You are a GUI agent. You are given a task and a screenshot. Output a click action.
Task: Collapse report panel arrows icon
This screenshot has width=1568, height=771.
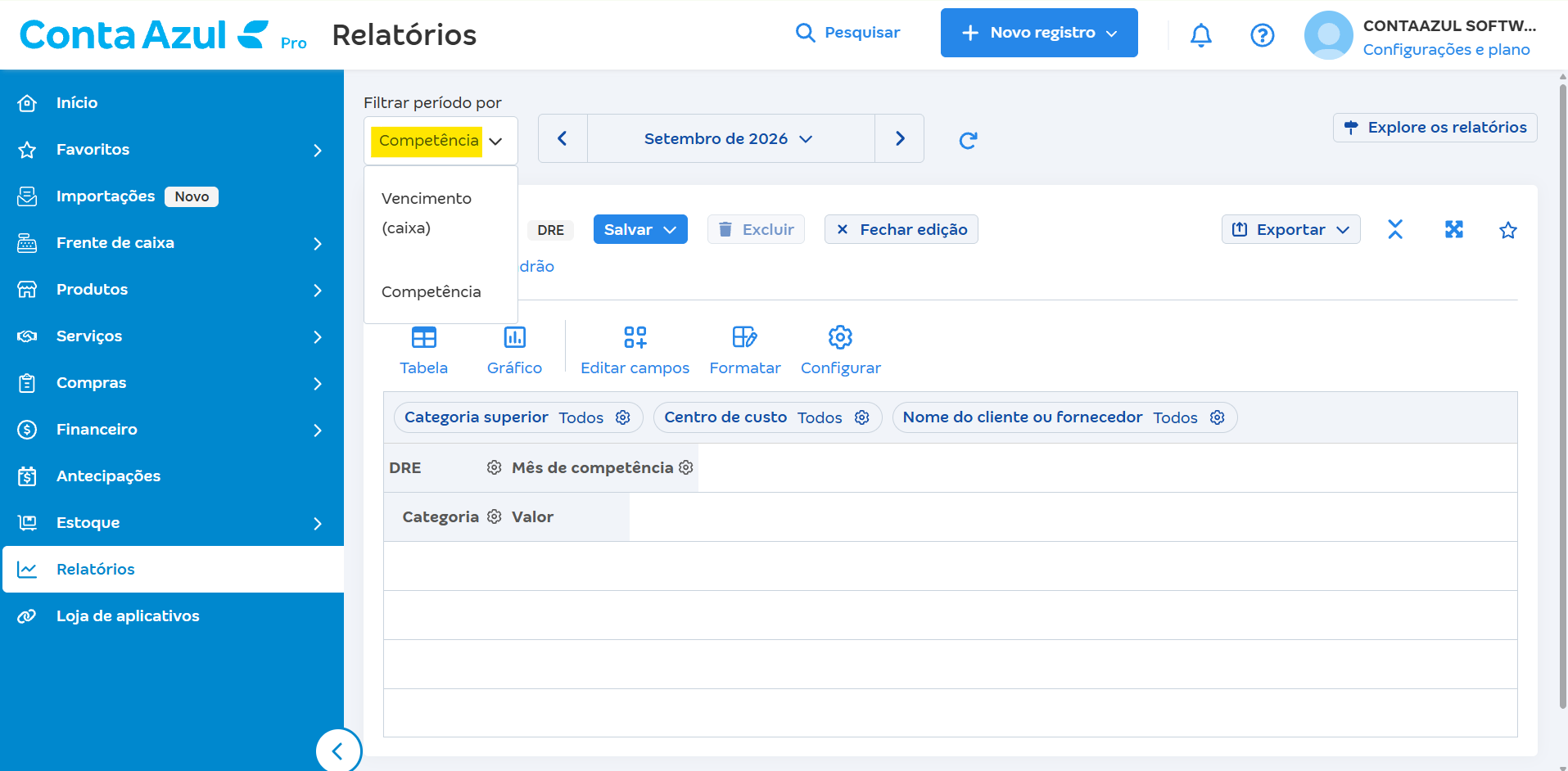tap(1395, 229)
